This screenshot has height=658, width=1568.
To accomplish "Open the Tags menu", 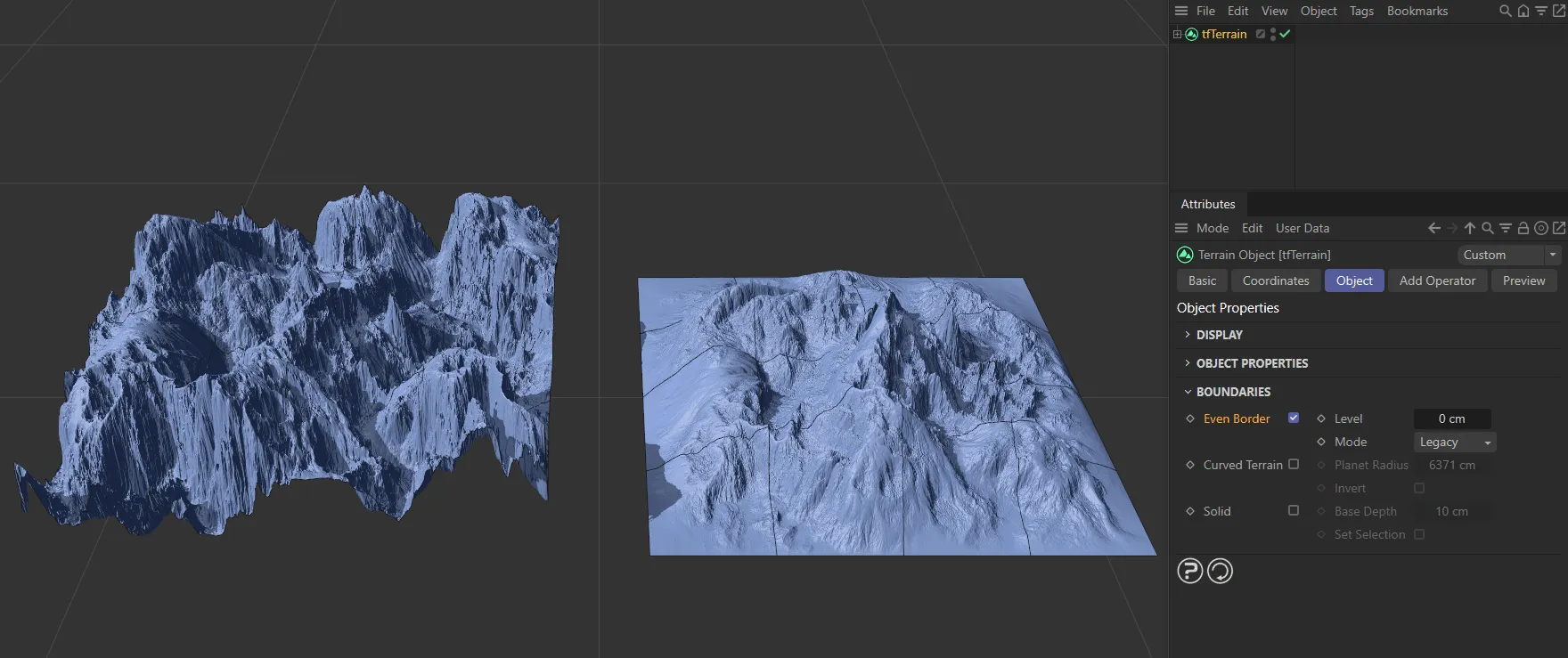I will coord(1361,11).
